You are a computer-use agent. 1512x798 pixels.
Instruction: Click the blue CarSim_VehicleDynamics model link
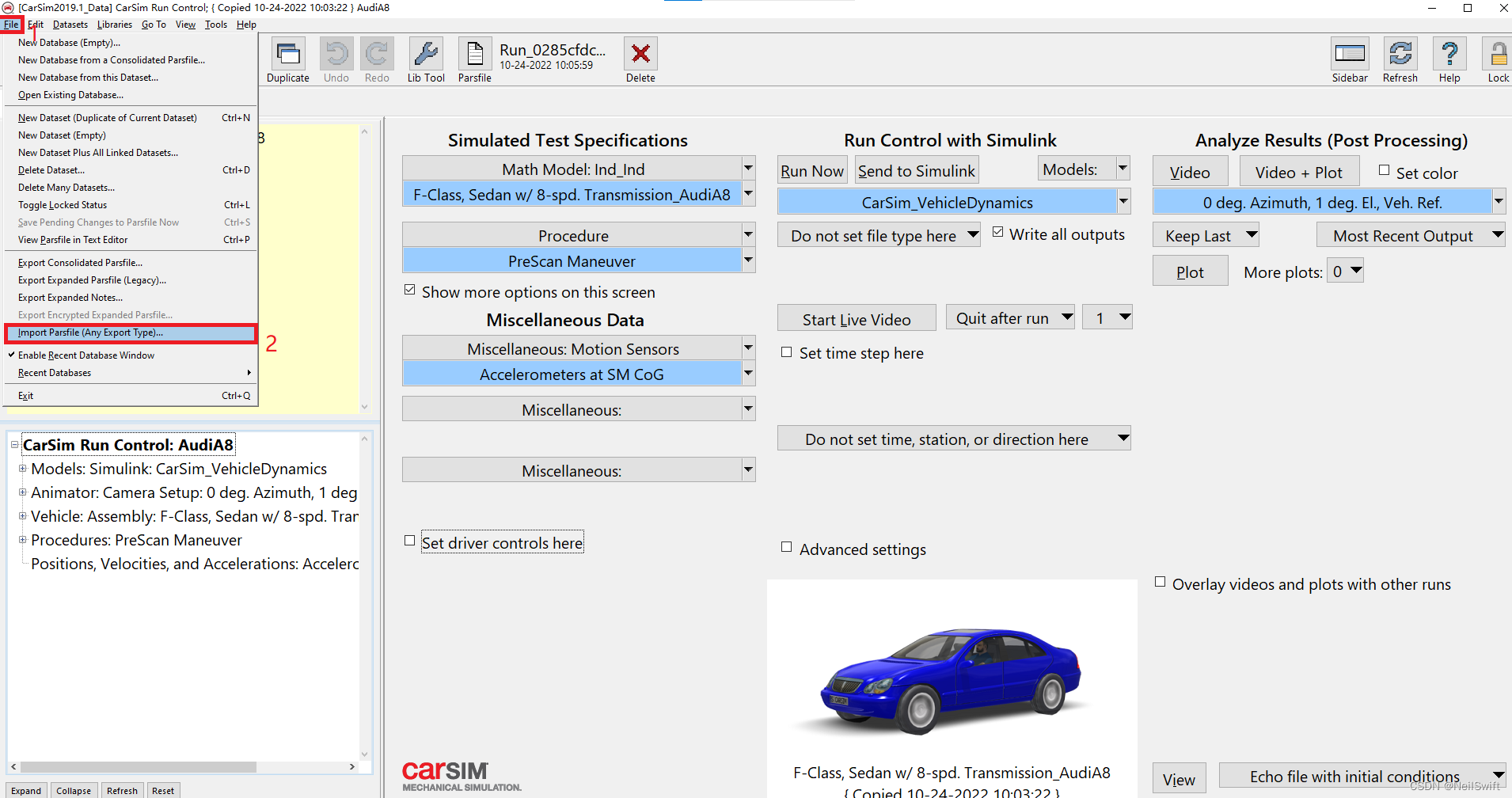pyautogui.click(x=947, y=202)
